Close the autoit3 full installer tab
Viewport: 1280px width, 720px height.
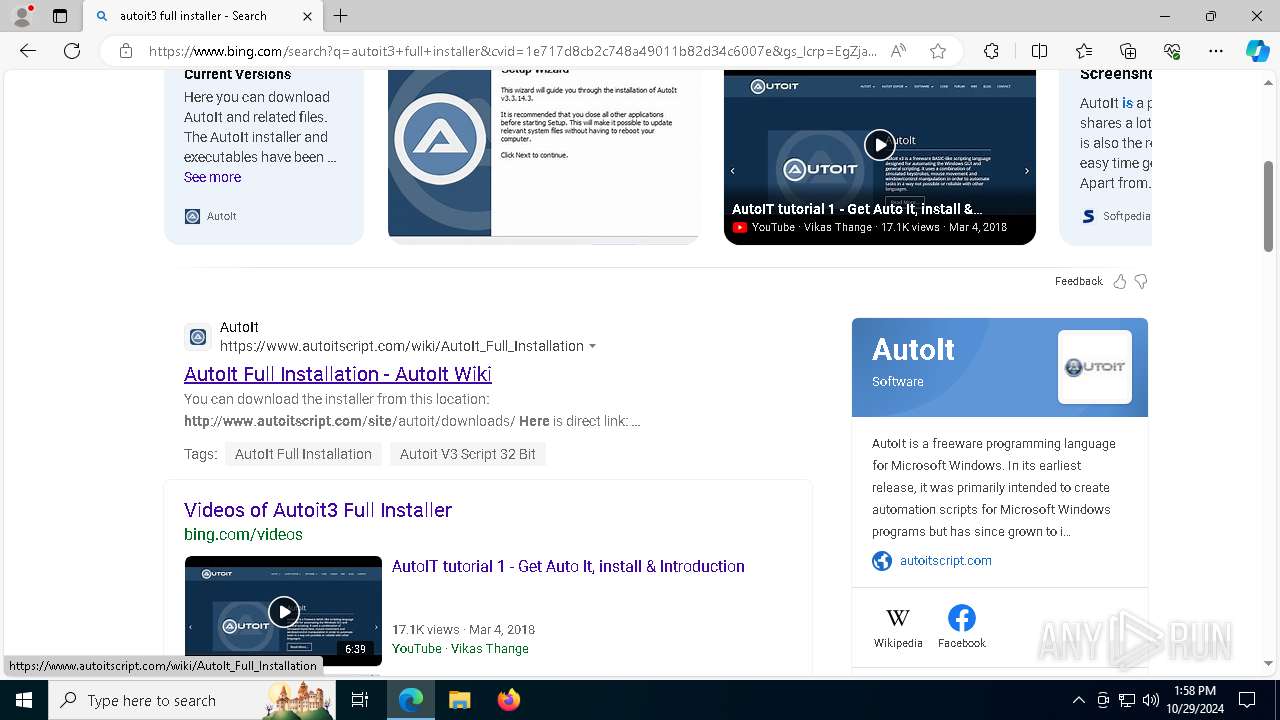click(x=307, y=16)
